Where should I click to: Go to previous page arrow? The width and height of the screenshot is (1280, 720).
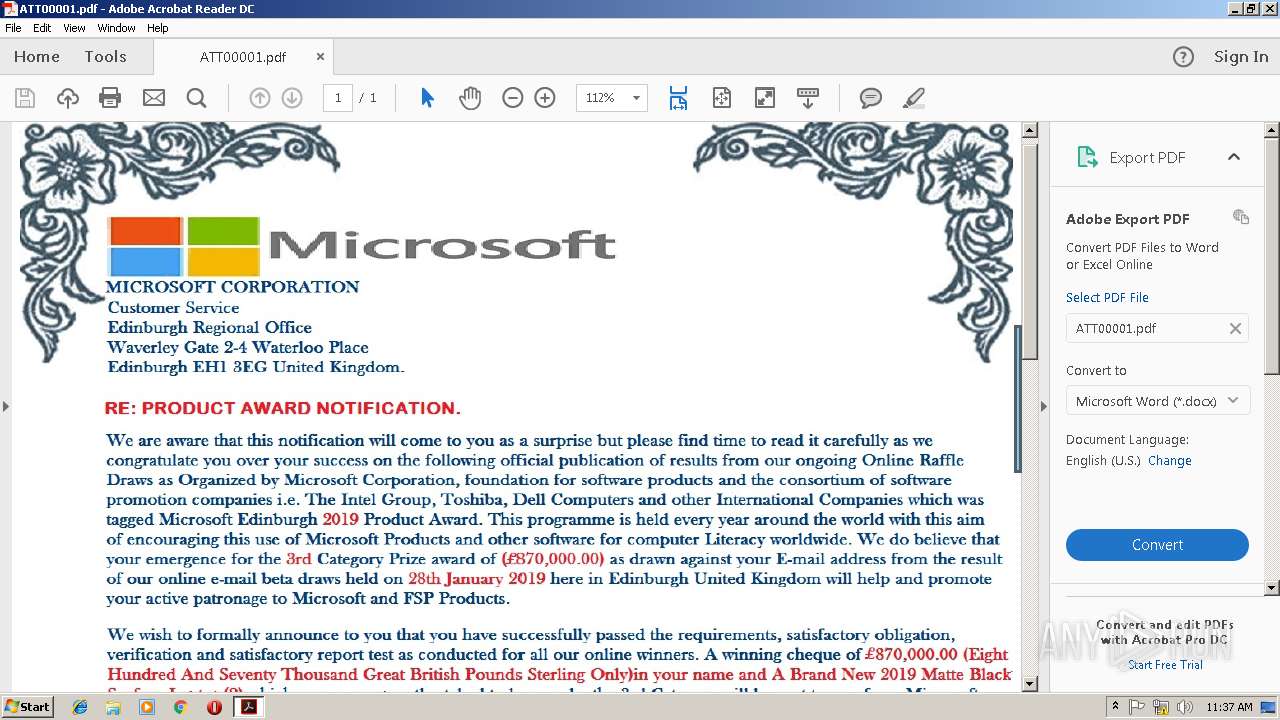pyautogui.click(x=259, y=98)
